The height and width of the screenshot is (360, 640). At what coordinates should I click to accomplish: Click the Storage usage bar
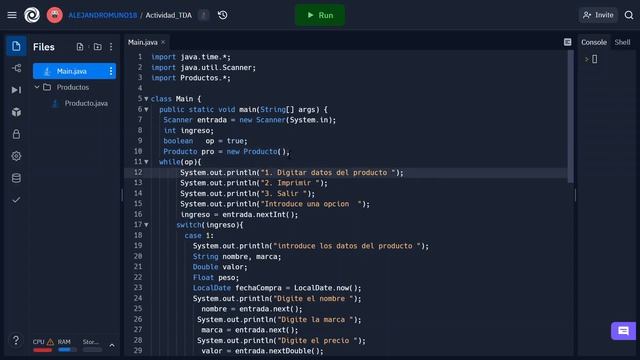92,350
